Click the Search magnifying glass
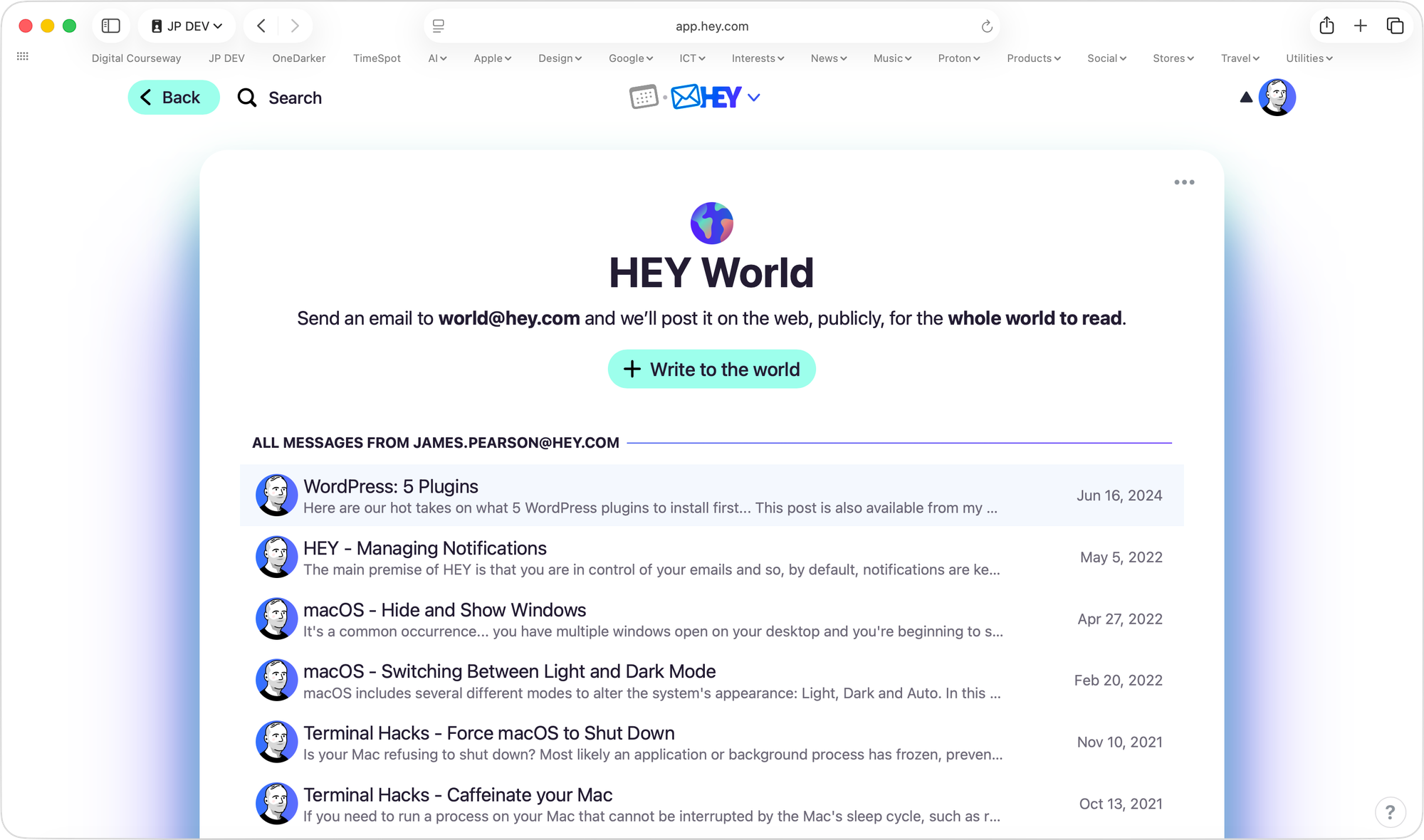 pyautogui.click(x=247, y=98)
